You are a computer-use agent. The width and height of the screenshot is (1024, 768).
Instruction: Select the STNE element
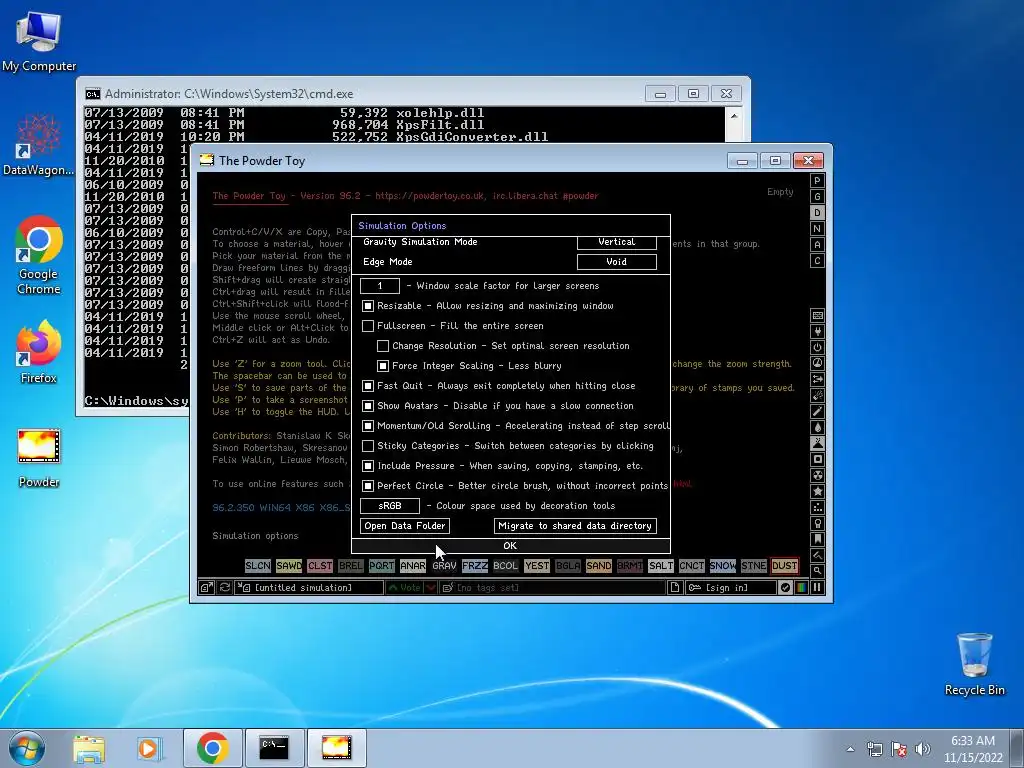click(754, 566)
